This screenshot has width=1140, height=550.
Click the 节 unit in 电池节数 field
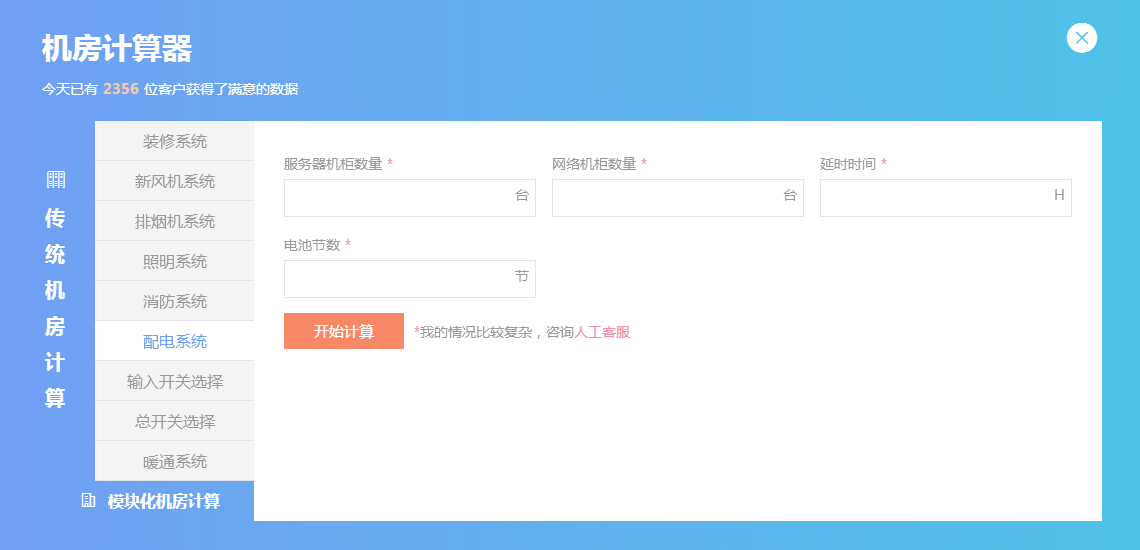click(522, 276)
